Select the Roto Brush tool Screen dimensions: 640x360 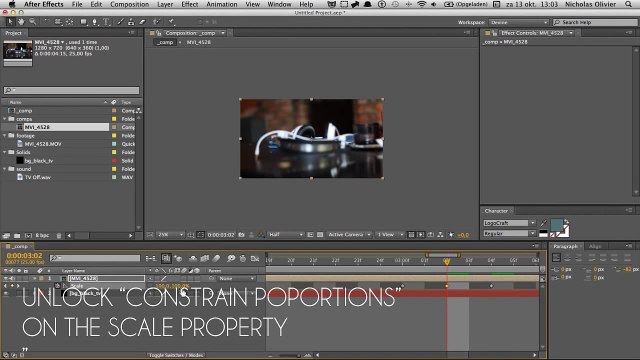(156, 22)
